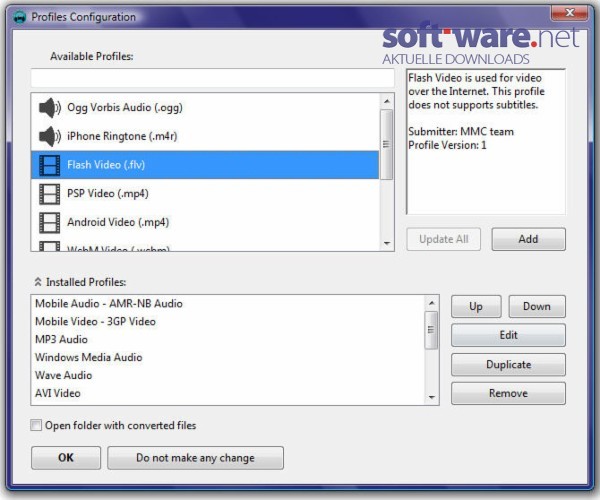Viewport: 600px width, 500px height.
Task: Select Flash Video (.flv) profile
Action: pos(205,165)
